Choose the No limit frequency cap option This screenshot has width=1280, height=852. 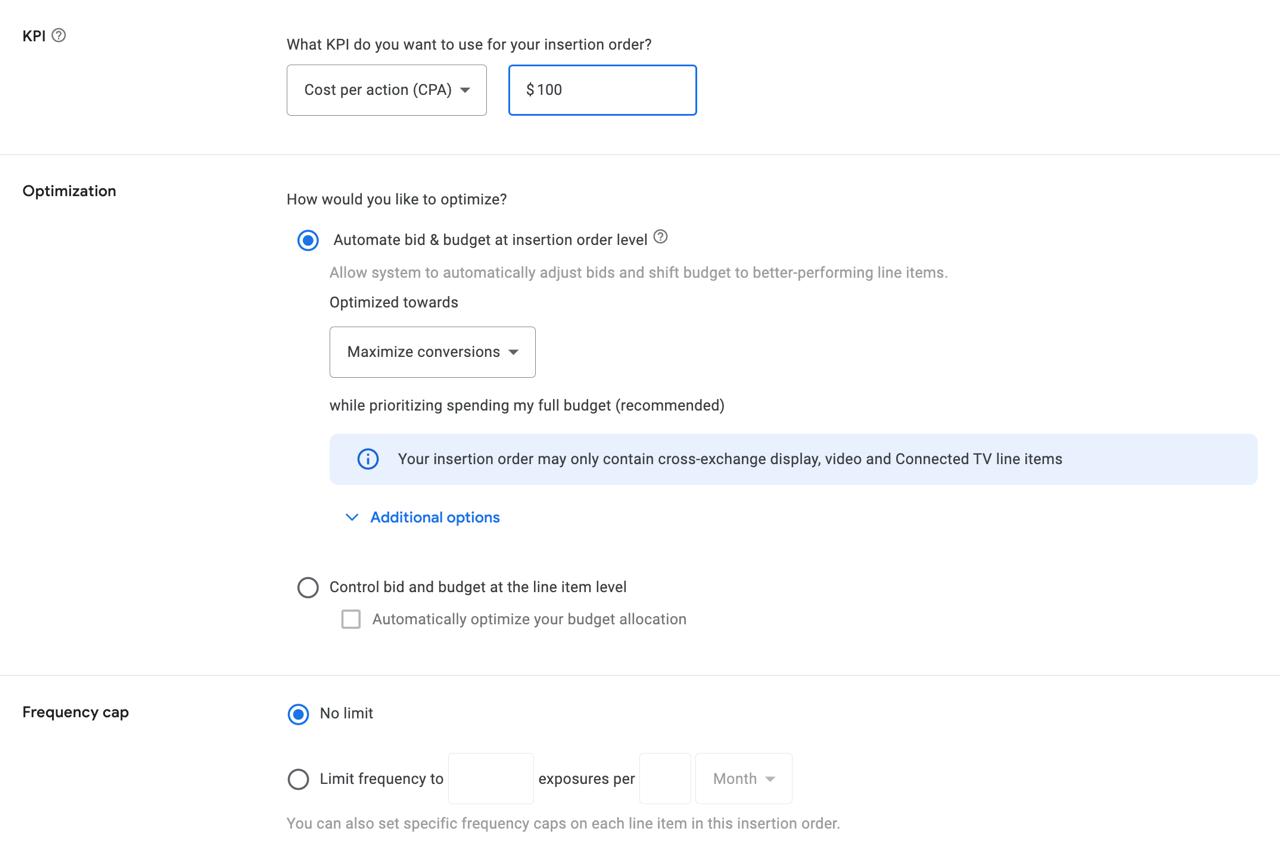(x=298, y=714)
